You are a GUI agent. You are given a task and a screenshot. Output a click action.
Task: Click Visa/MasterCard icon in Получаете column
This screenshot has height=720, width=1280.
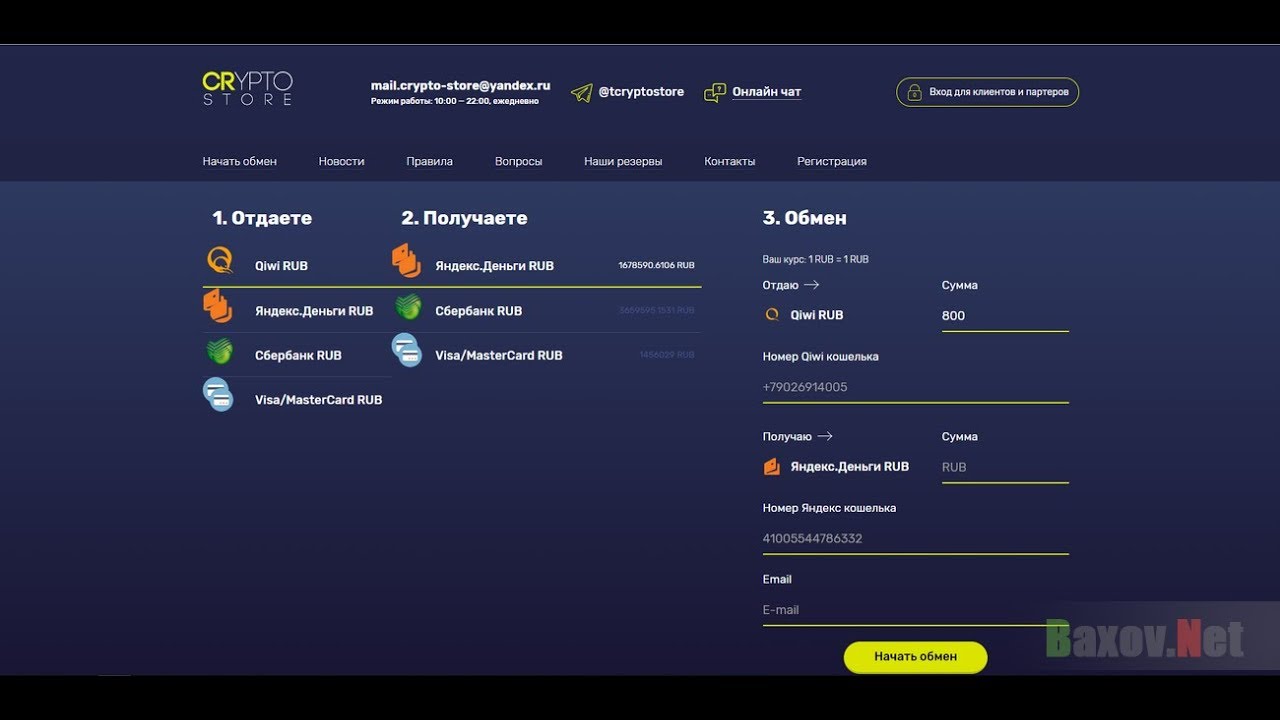tap(406, 350)
